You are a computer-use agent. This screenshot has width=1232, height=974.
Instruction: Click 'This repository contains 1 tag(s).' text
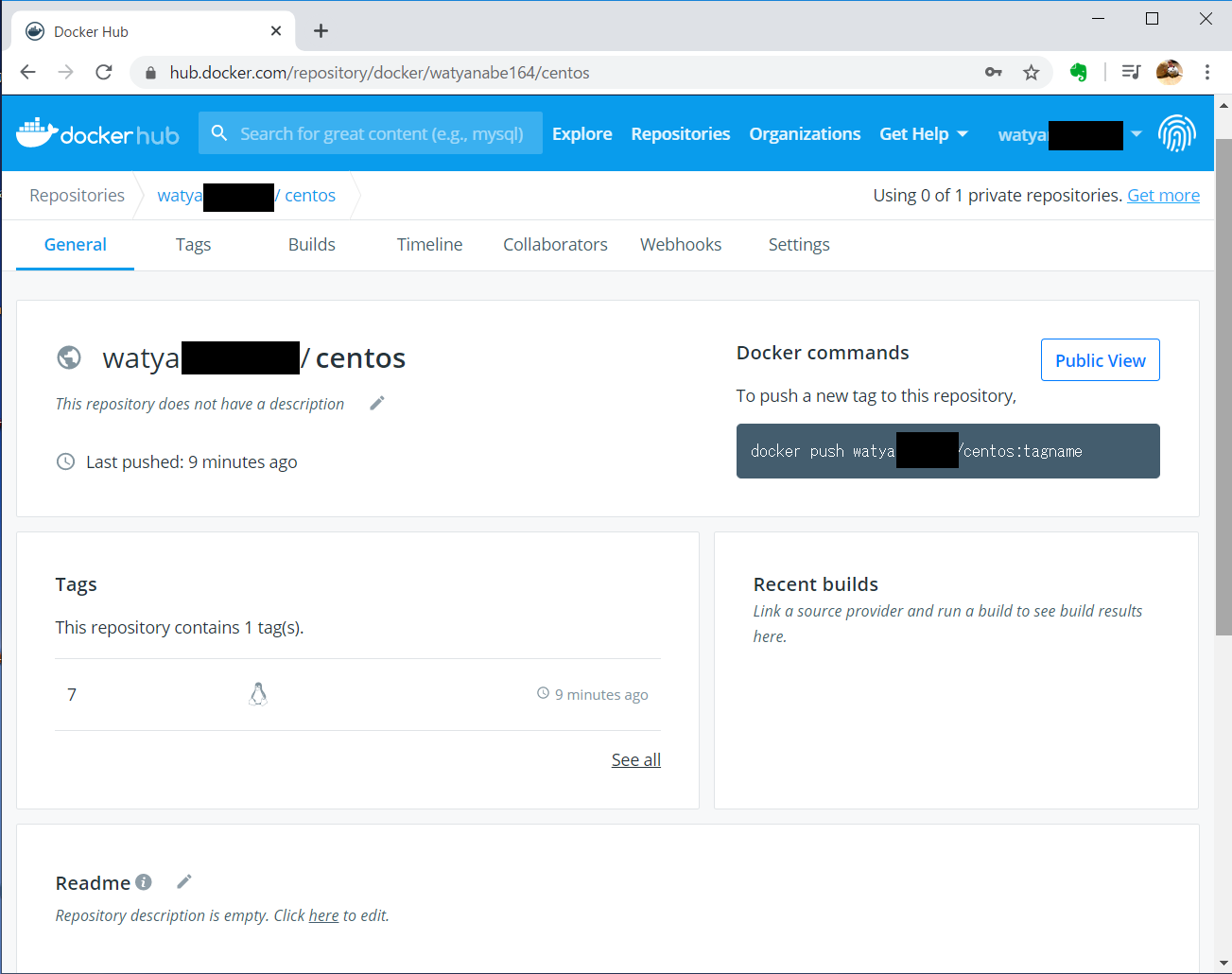pos(180,628)
